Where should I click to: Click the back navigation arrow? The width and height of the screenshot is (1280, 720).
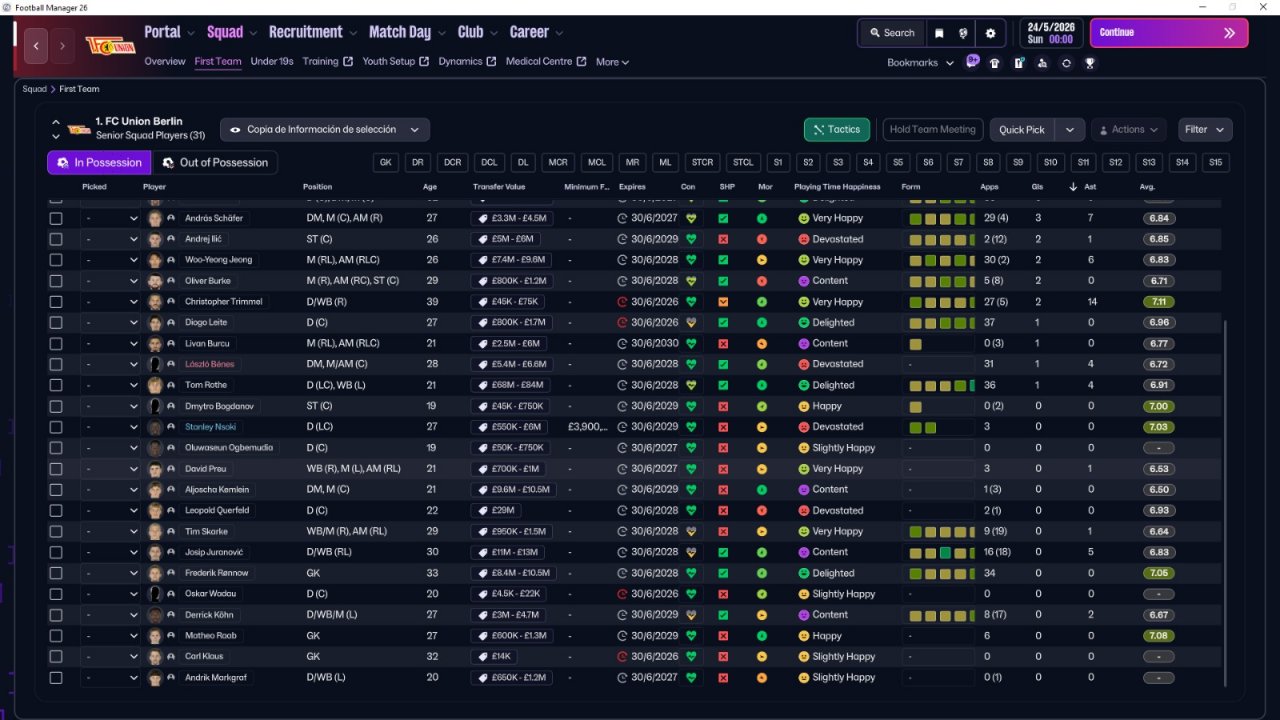(37, 46)
